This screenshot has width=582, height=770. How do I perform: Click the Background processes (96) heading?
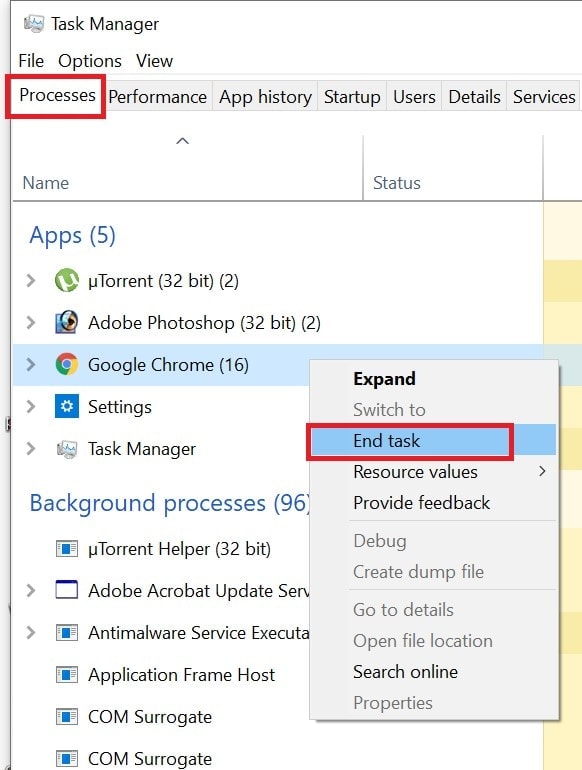pyautogui.click(x=170, y=503)
